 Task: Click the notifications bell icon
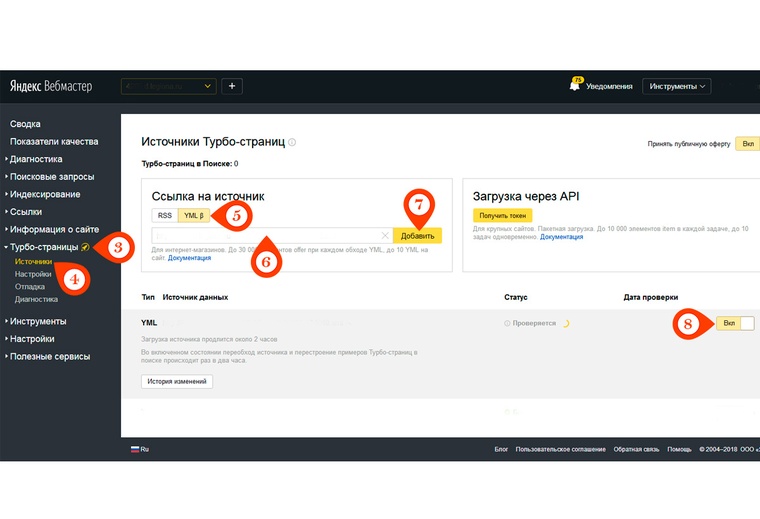pyautogui.click(x=575, y=86)
